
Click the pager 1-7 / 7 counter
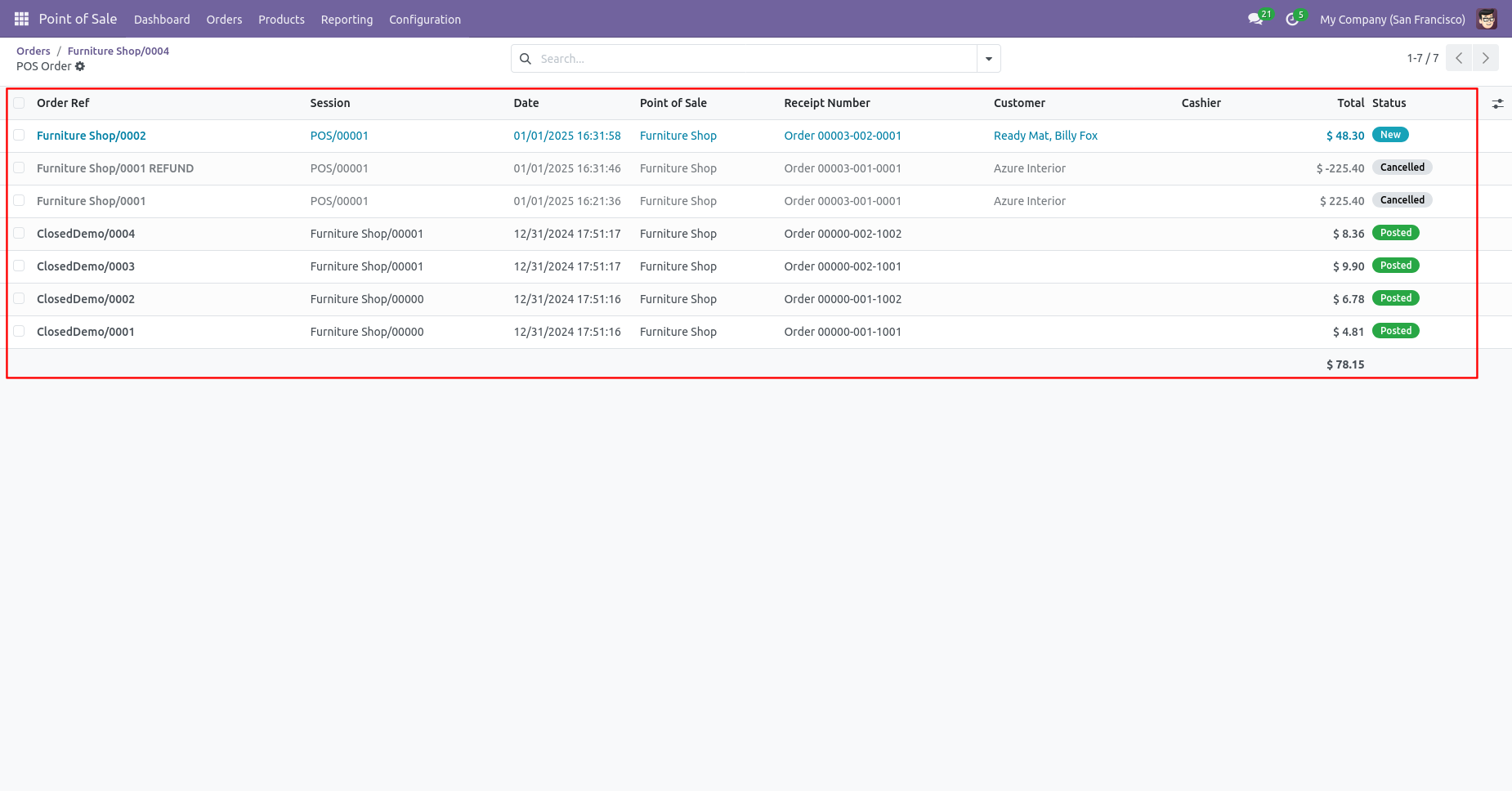pos(1423,58)
